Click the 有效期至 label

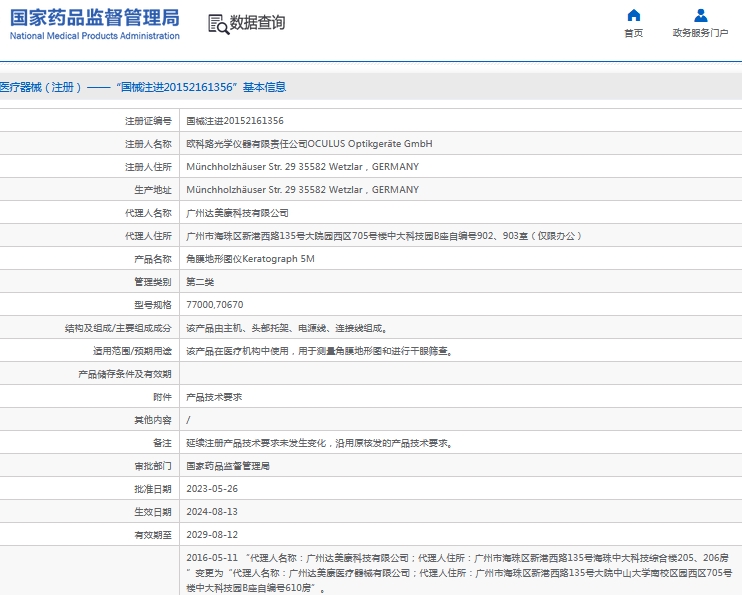coord(153,535)
